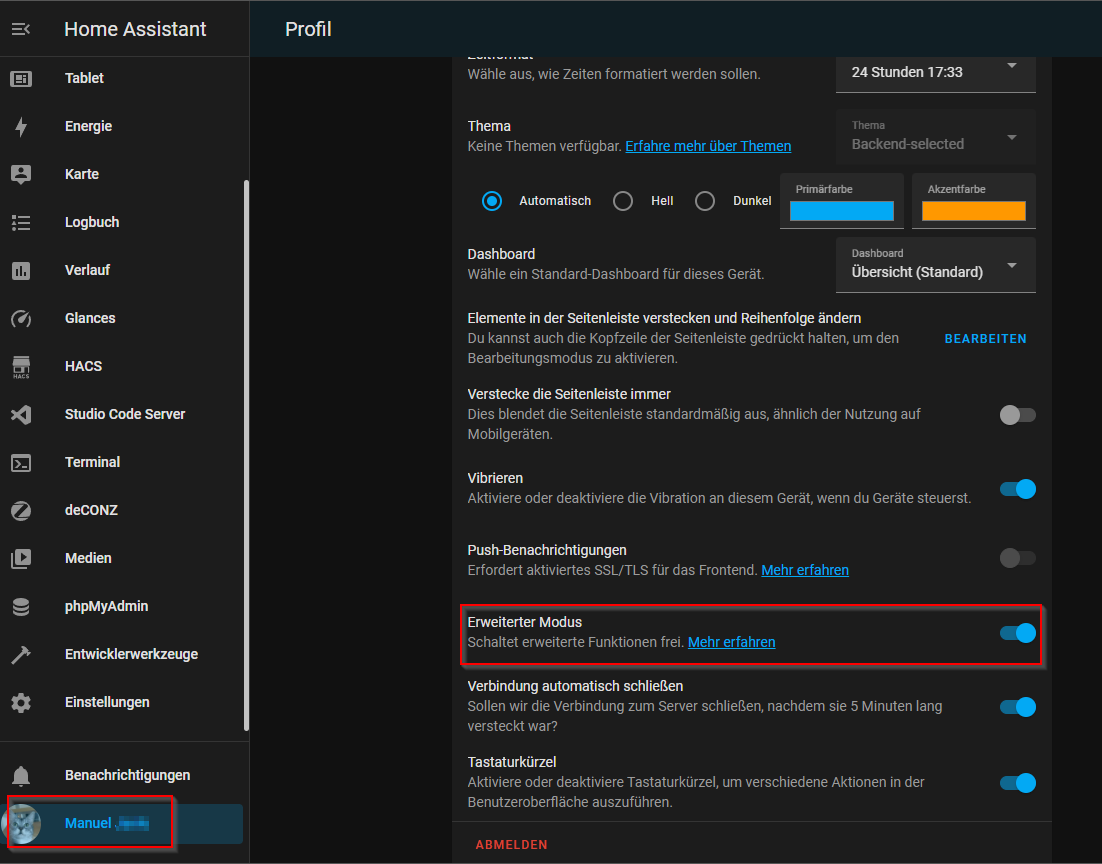Select Dunkel theme mode
The image size is (1102, 864).
[x=705, y=201]
